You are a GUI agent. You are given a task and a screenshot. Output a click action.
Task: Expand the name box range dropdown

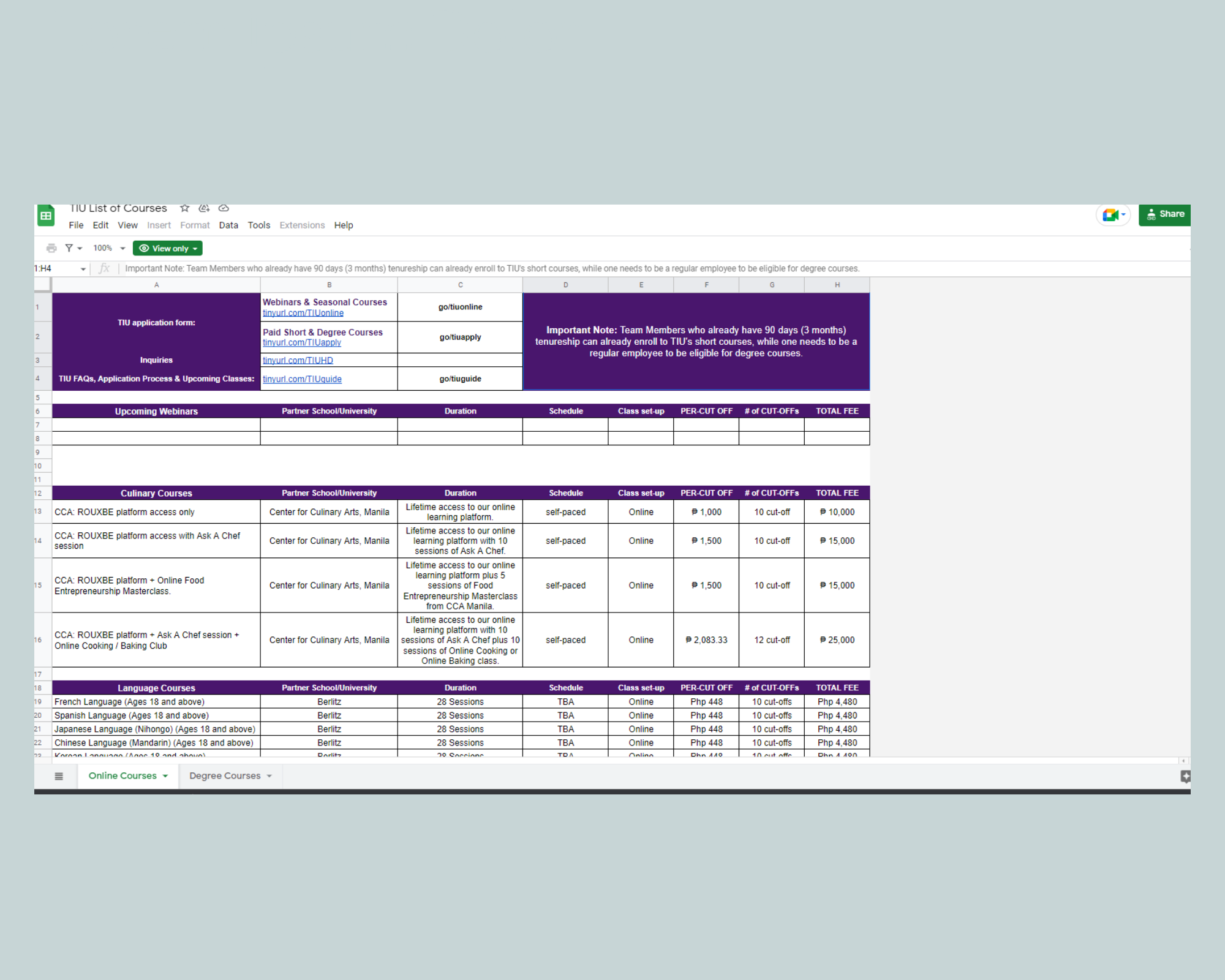pos(83,269)
